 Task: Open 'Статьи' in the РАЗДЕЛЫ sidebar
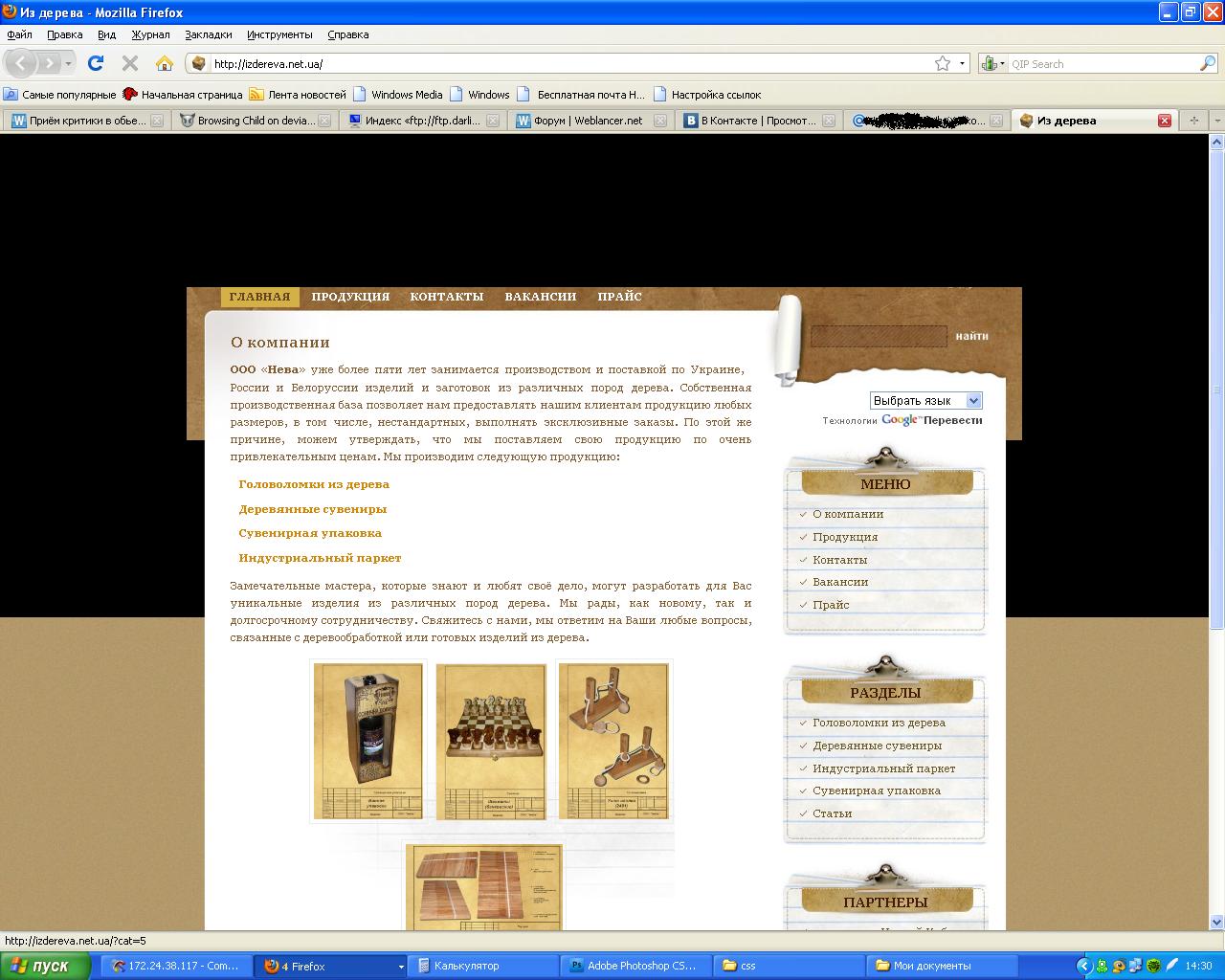[x=832, y=813]
